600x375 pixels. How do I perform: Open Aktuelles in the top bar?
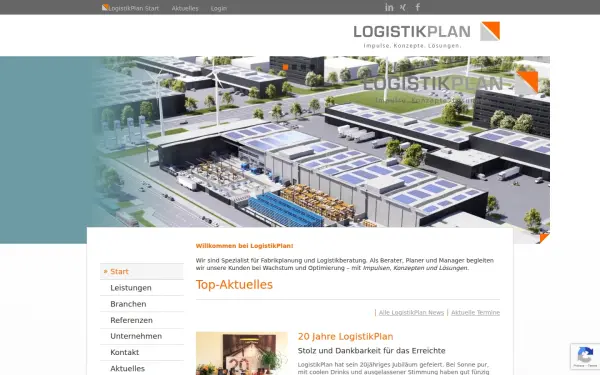[185, 8]
